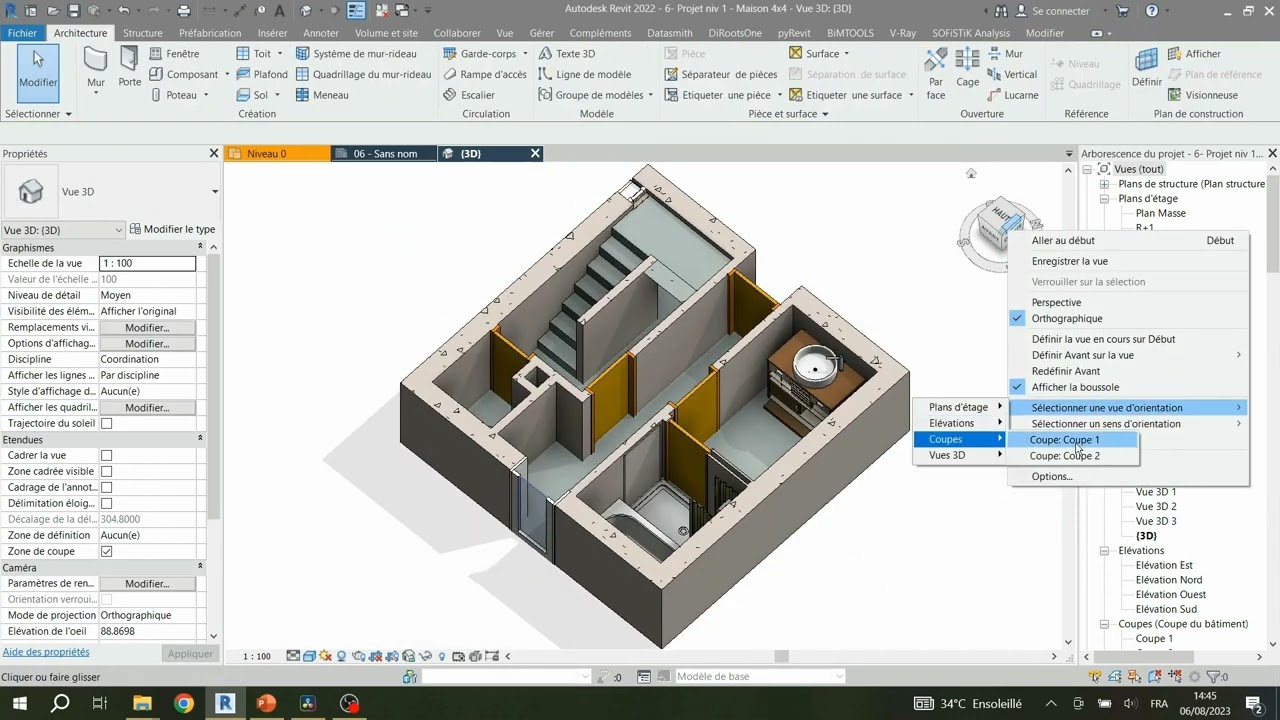Select the Poteau column tool
Viewport: 1280px width, 720px height.
180,95
